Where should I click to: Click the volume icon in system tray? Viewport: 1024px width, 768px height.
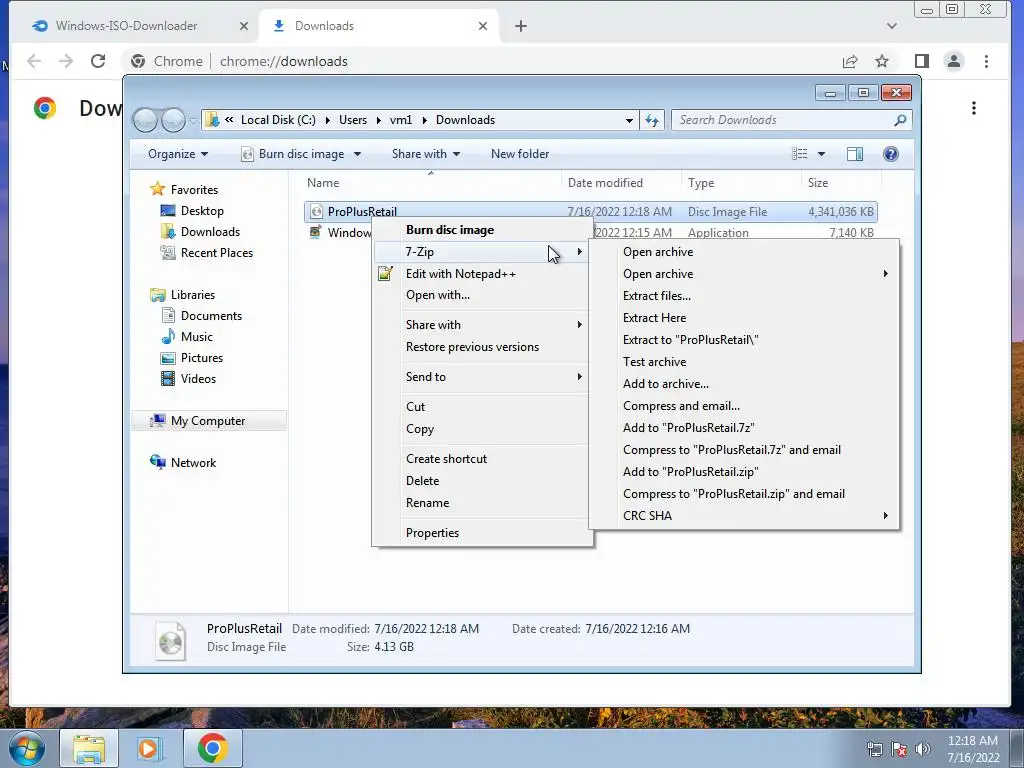(x=922, y=749)
